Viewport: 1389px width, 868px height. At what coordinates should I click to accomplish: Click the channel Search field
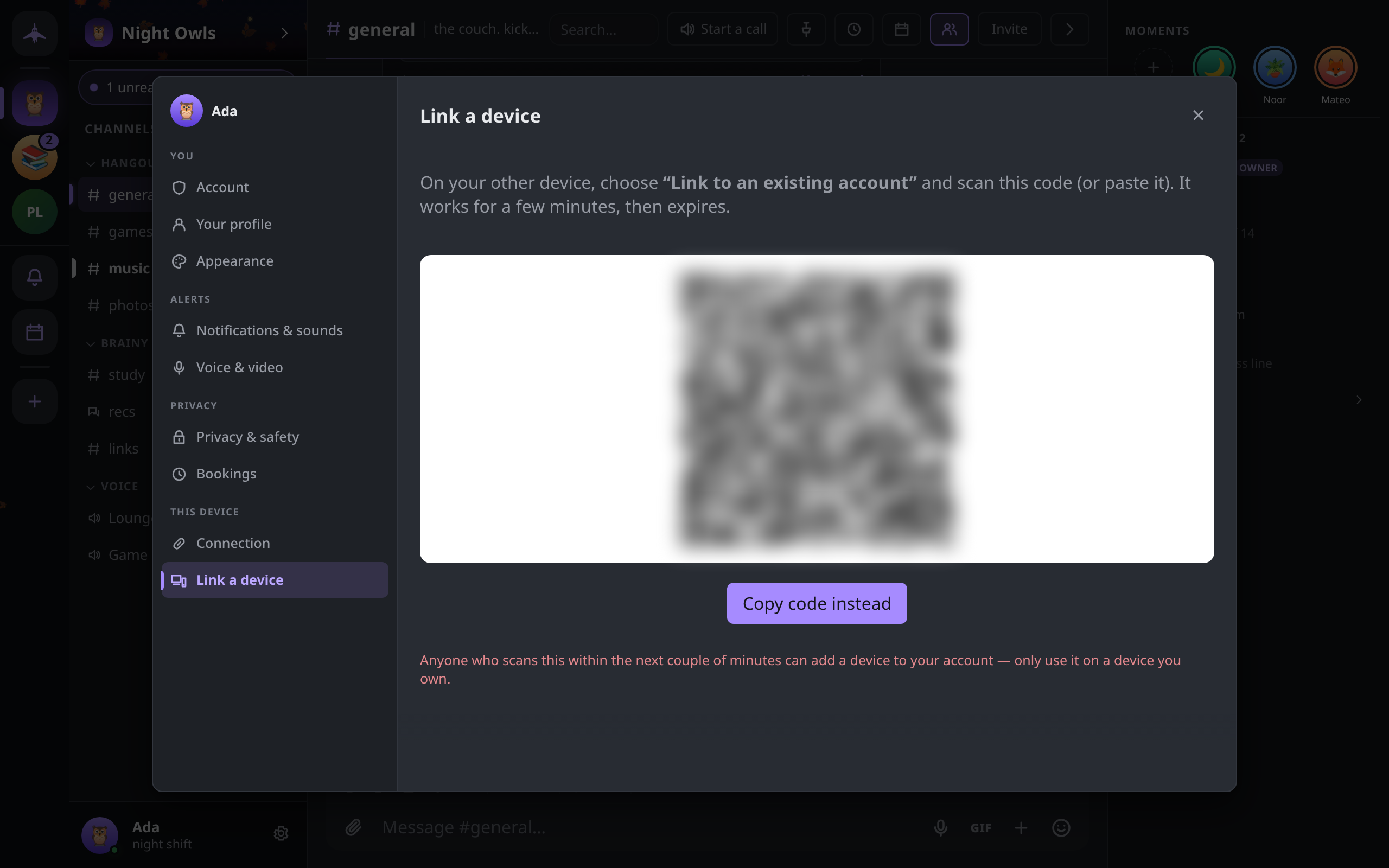click(603, 29)
